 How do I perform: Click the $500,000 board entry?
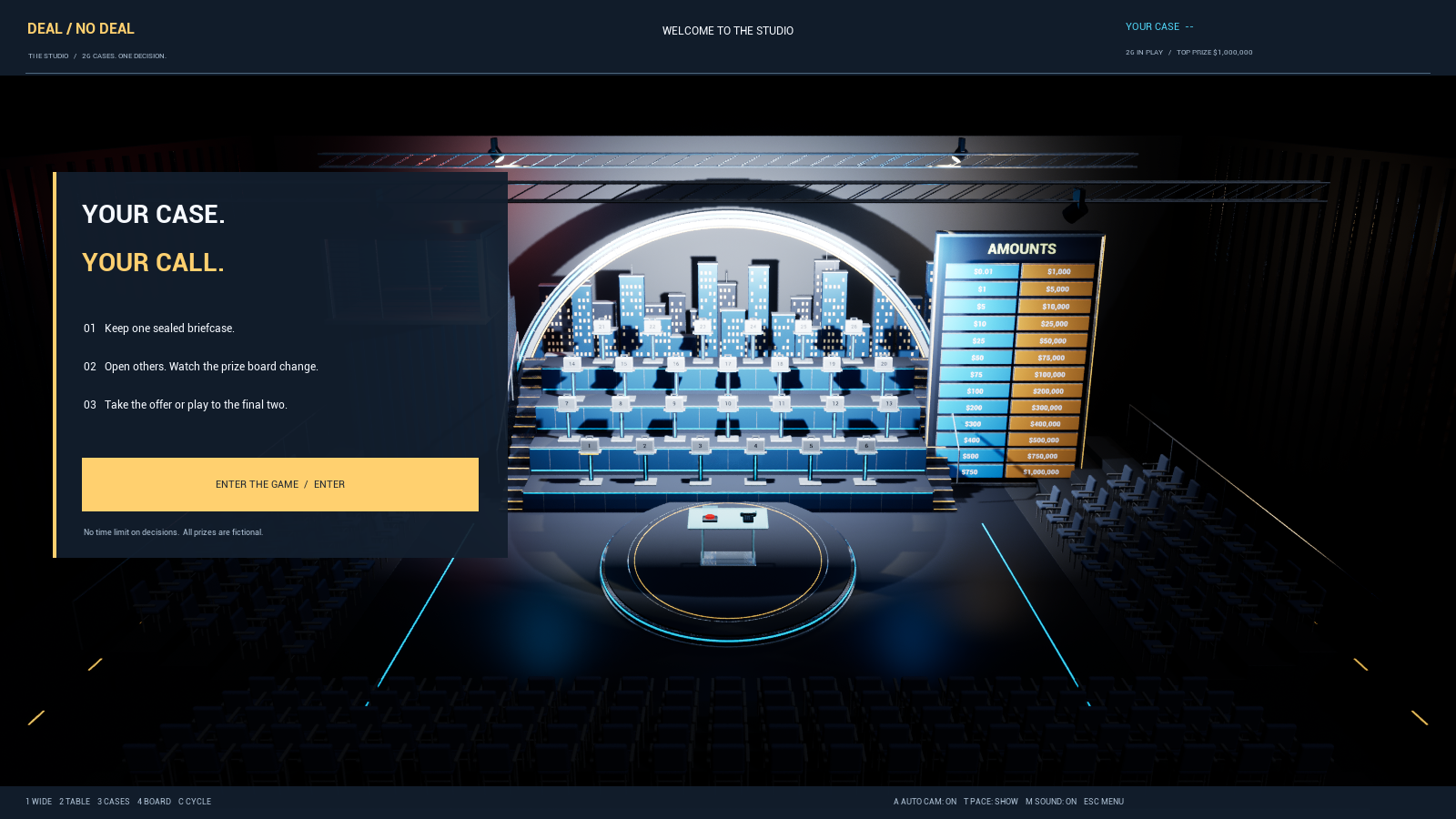[x=1044, y=440]
